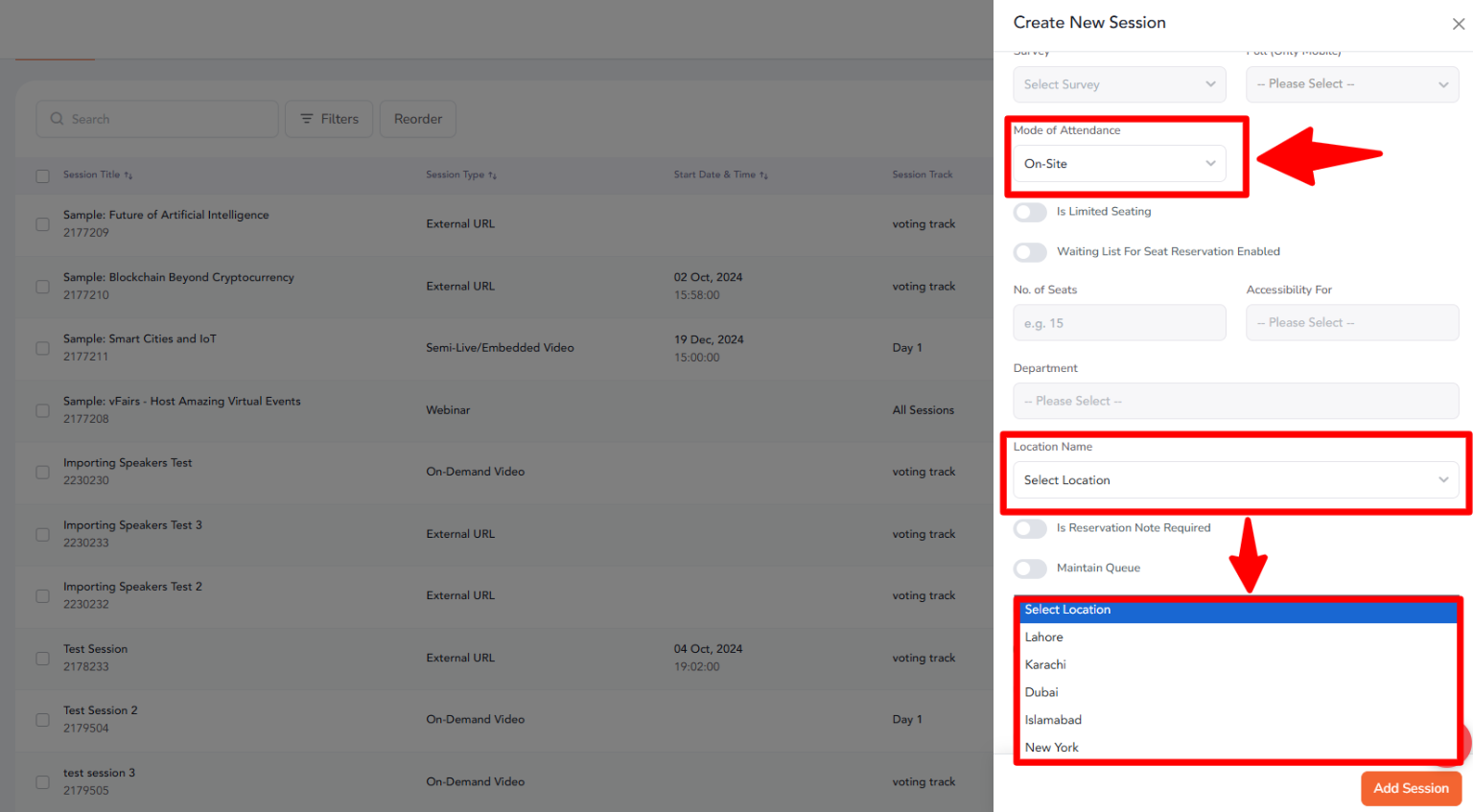
Task: Open the Select Survey dropdown
Action: [x=1119, y=84]
